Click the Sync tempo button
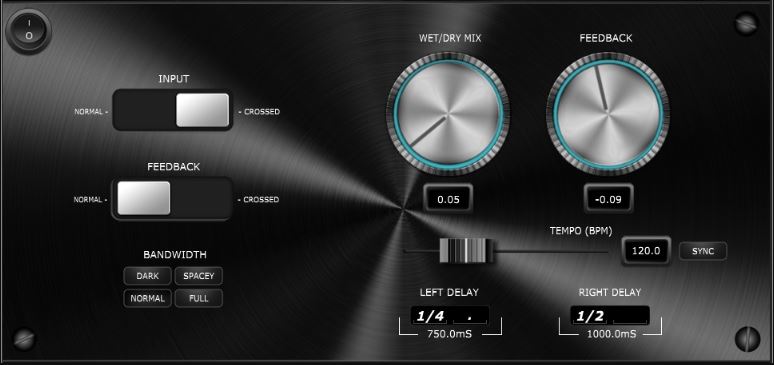 pos(703,251)
